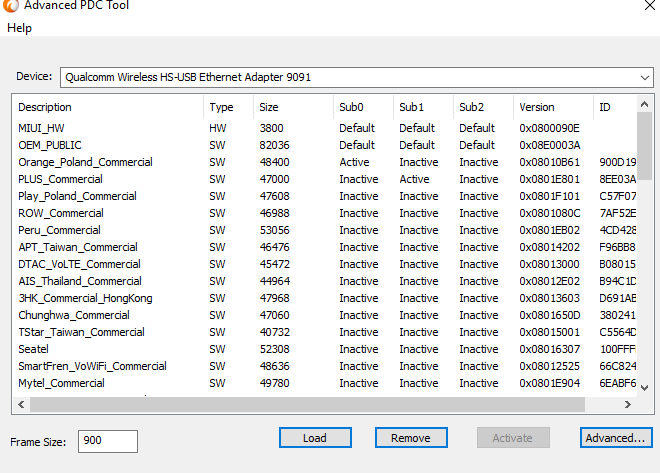Click the horizontal scrollbar right arrow

coord(630,405)
